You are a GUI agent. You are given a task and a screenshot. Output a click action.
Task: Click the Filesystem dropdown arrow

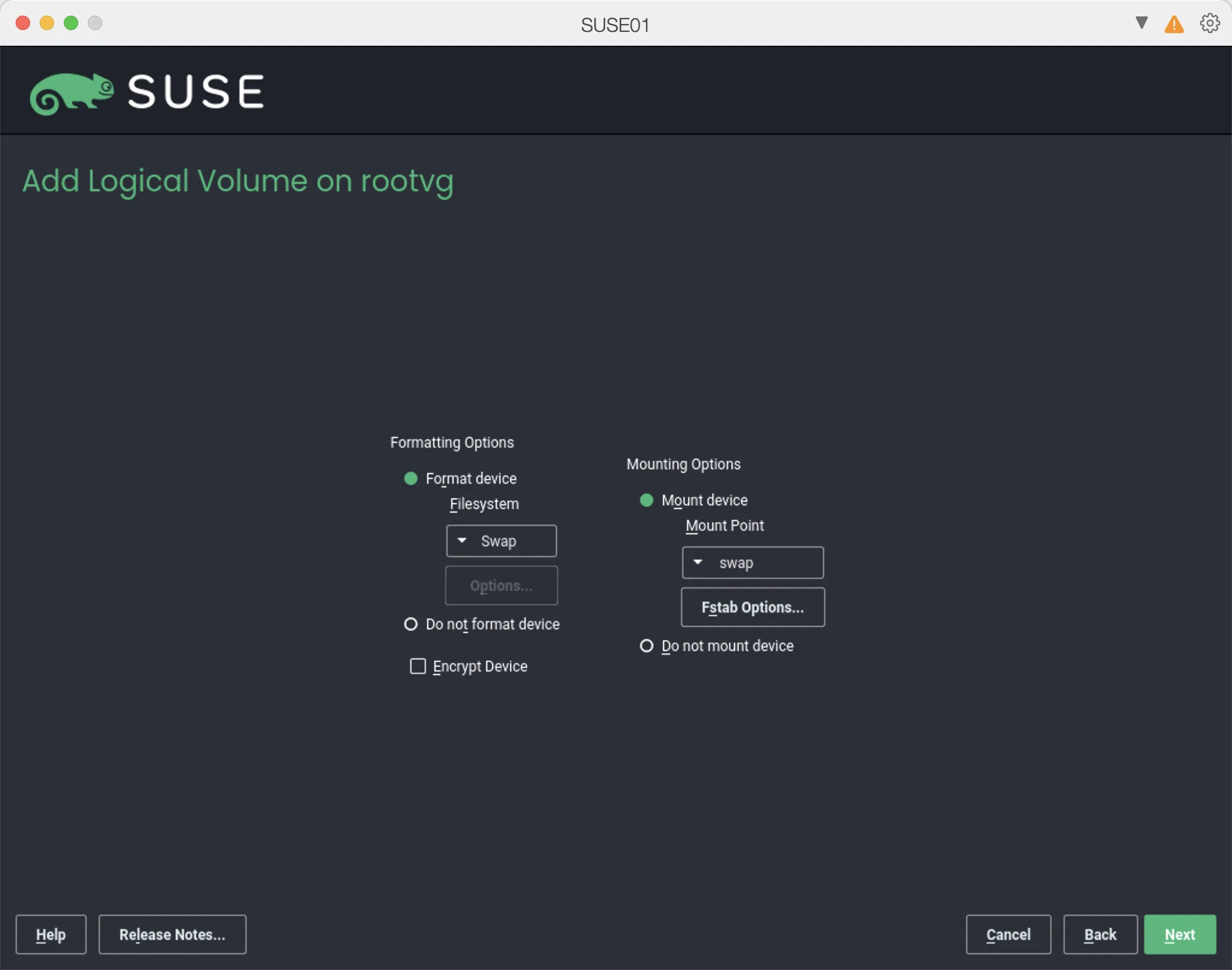click(462, 541)
